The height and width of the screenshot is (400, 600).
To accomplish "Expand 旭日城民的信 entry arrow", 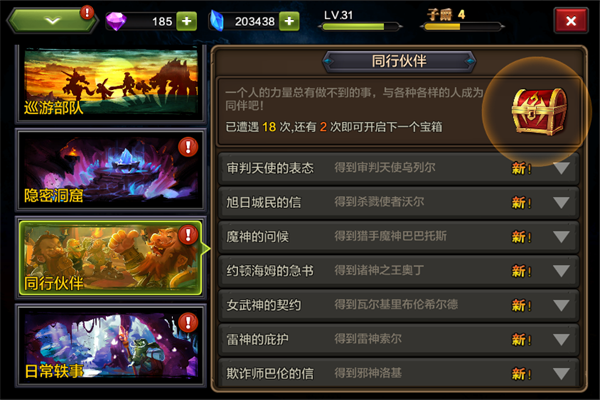I will (561, 202).
